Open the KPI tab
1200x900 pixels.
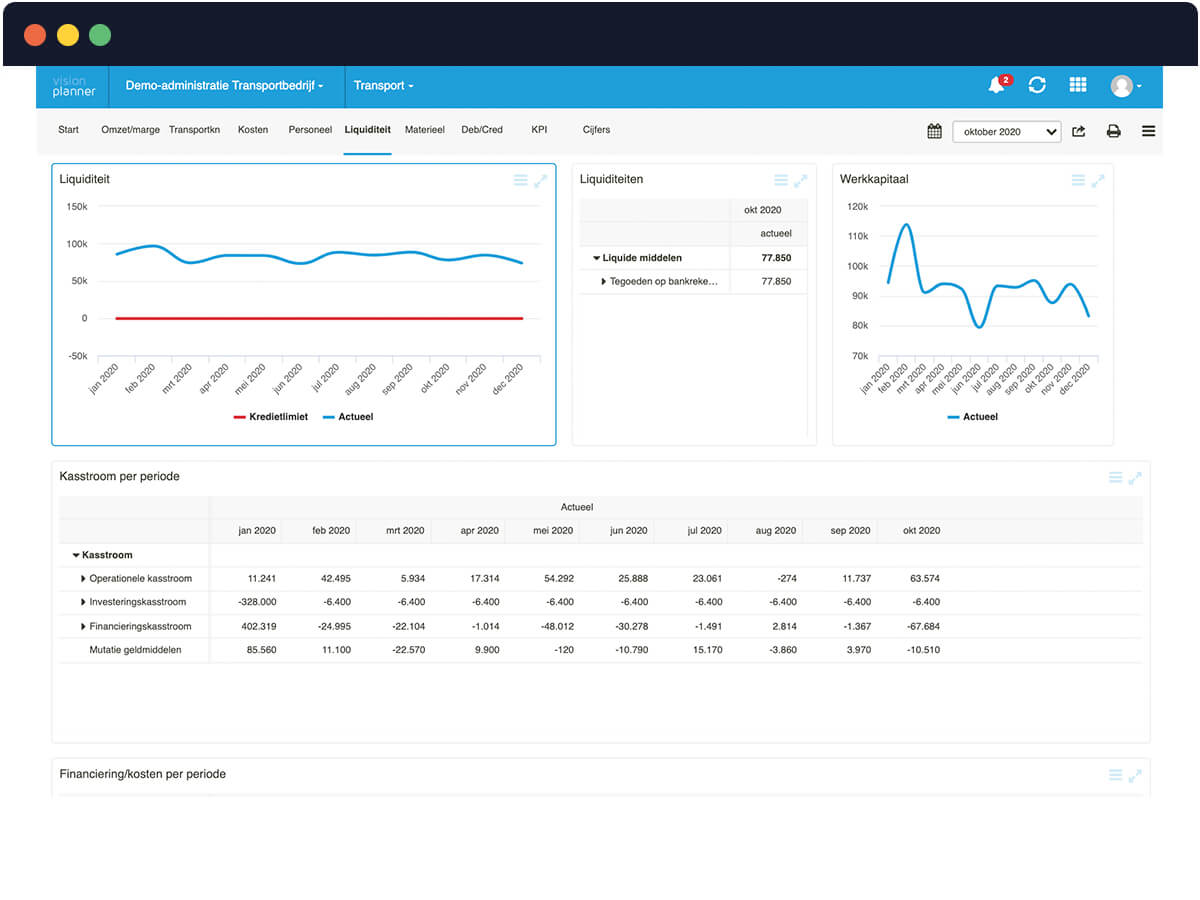click(x=539, y=130)
